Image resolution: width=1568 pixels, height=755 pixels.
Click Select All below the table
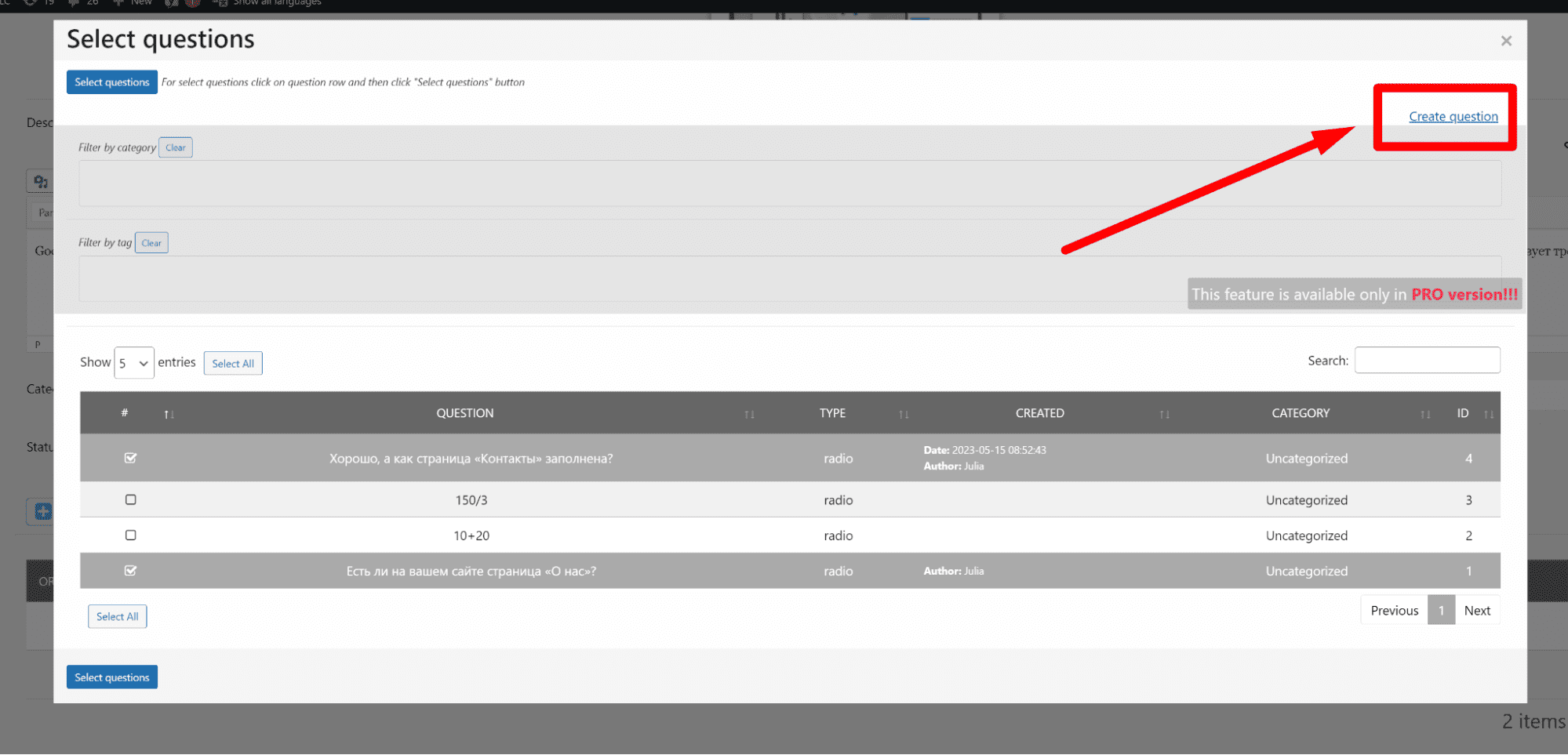(118, 617)
